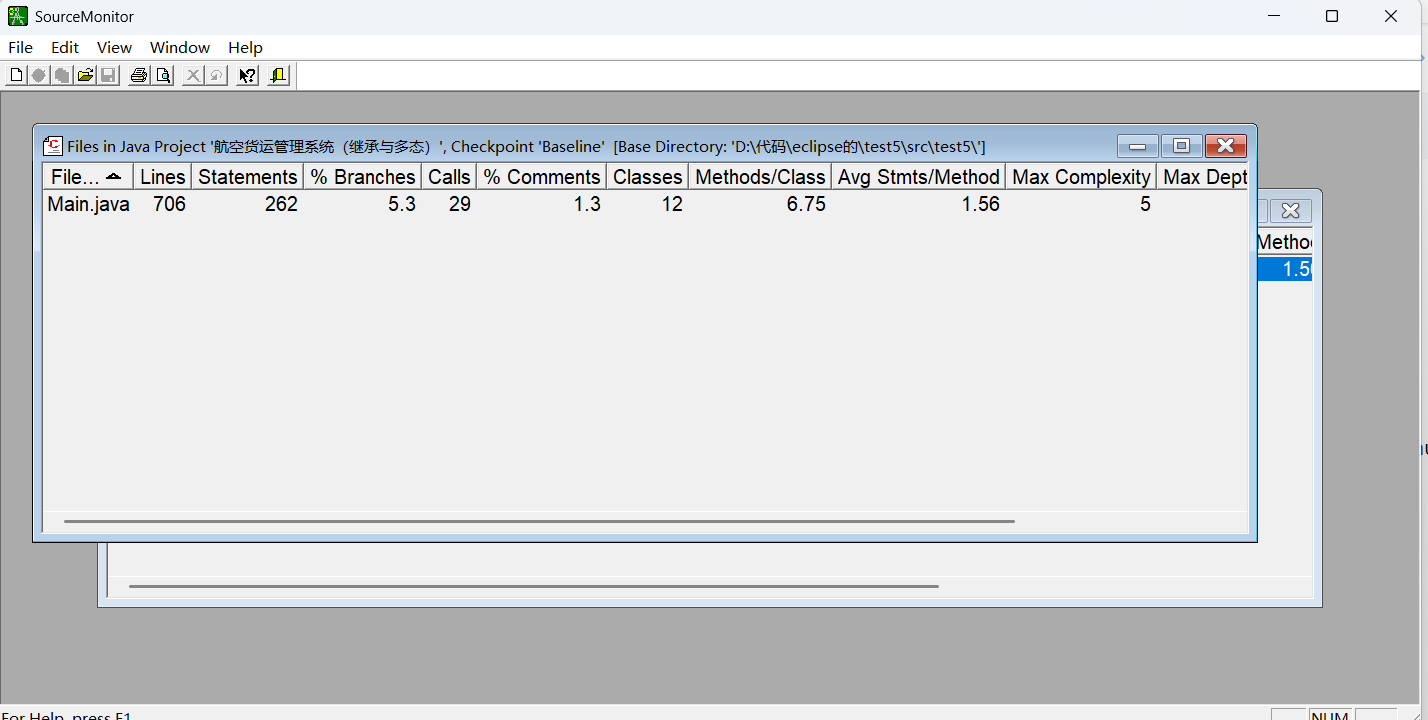Click the Statements value 262
The height and width of the screenshot is (720, 1428).
pos(281,204)
